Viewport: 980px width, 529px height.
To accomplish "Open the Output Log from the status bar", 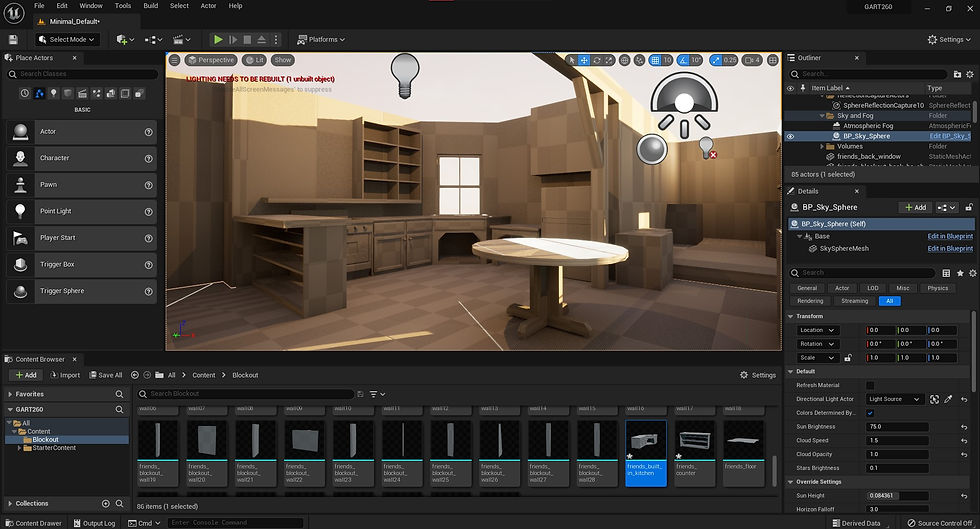I will [x=94, y=523].
